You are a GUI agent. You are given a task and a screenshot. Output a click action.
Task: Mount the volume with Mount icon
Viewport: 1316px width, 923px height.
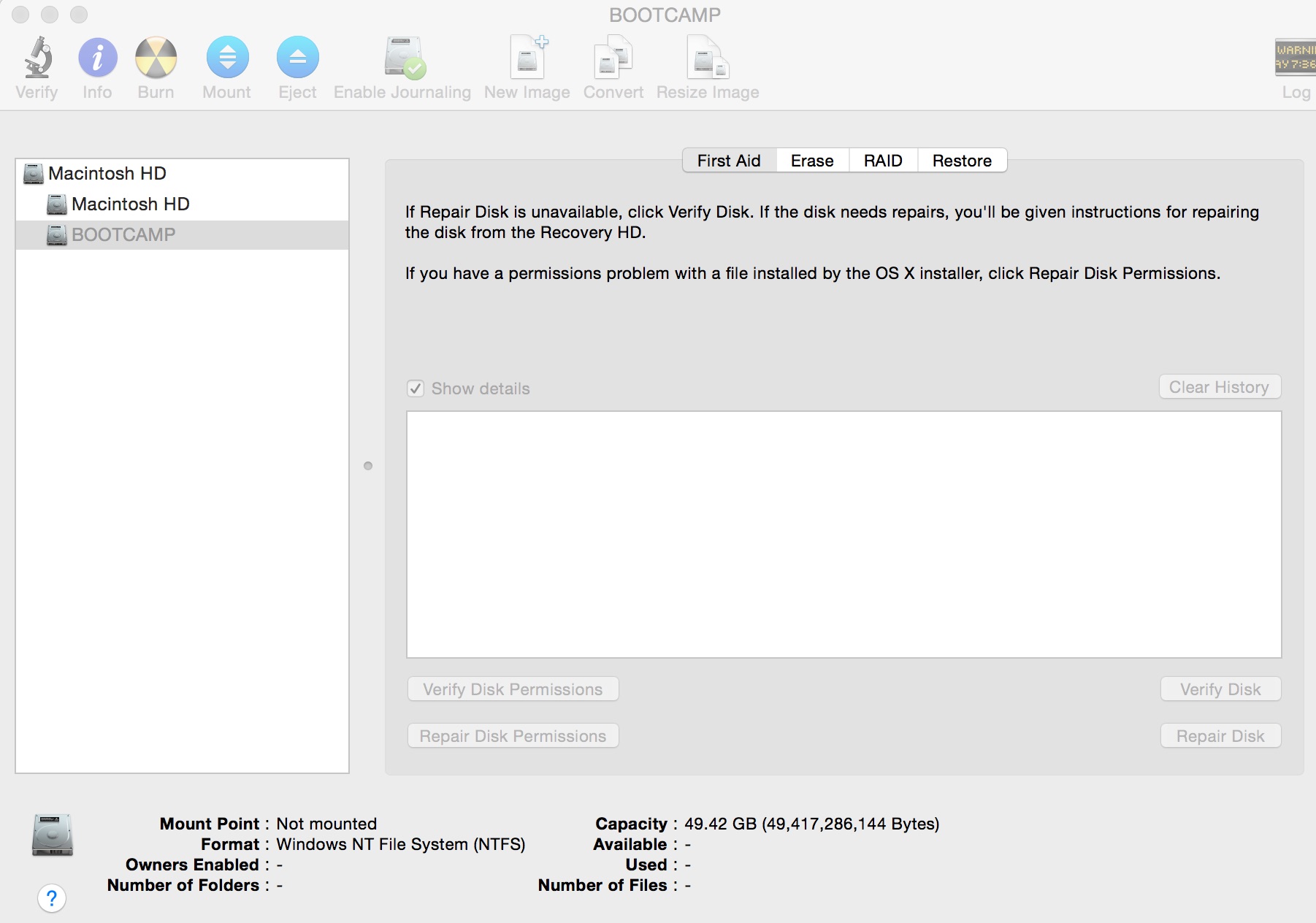tap(227, 58)
